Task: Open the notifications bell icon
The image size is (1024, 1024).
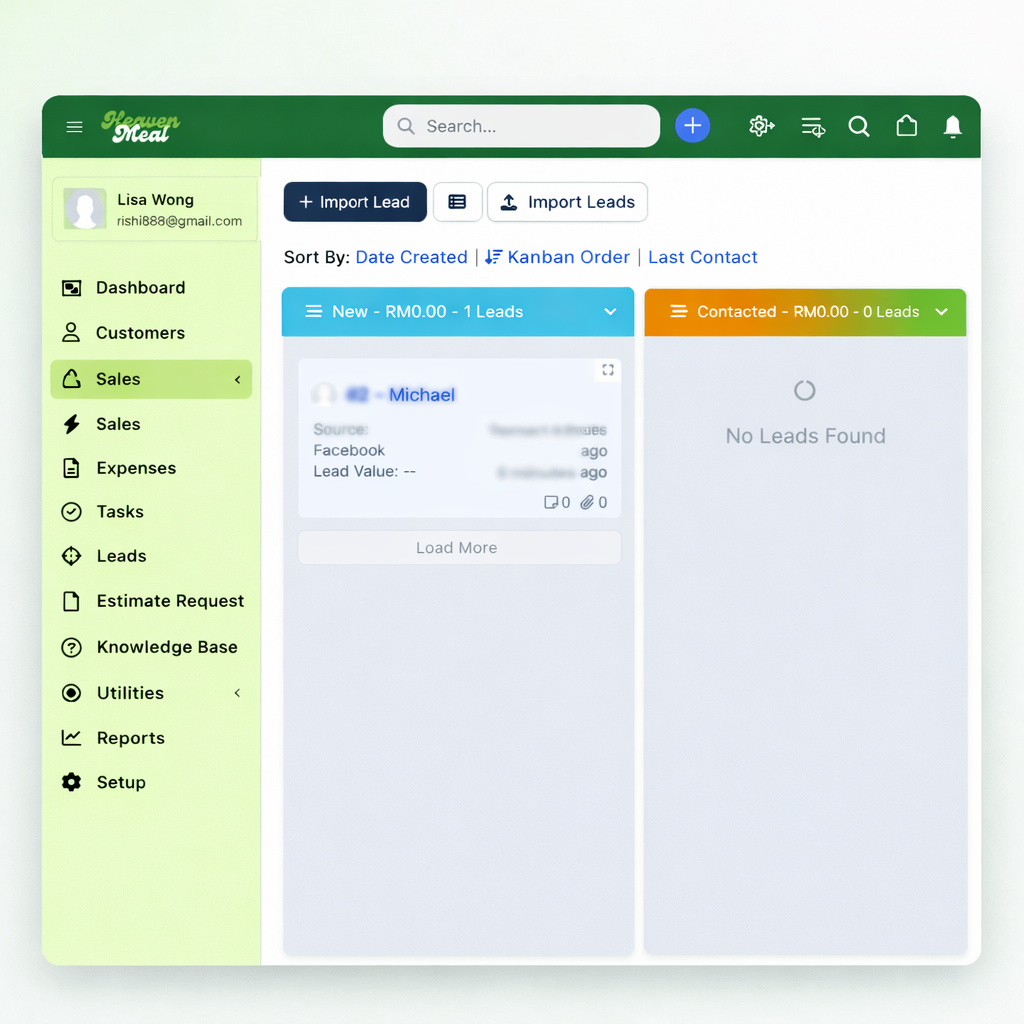Action: [x=952, y=126]
